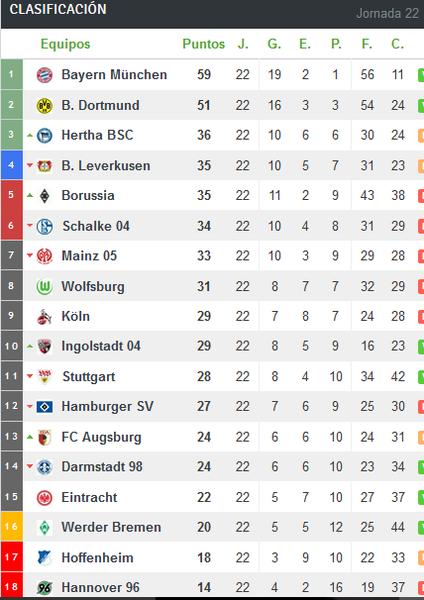Select the Equipos column header
The image size is (424, 600).
click(65, 44)
